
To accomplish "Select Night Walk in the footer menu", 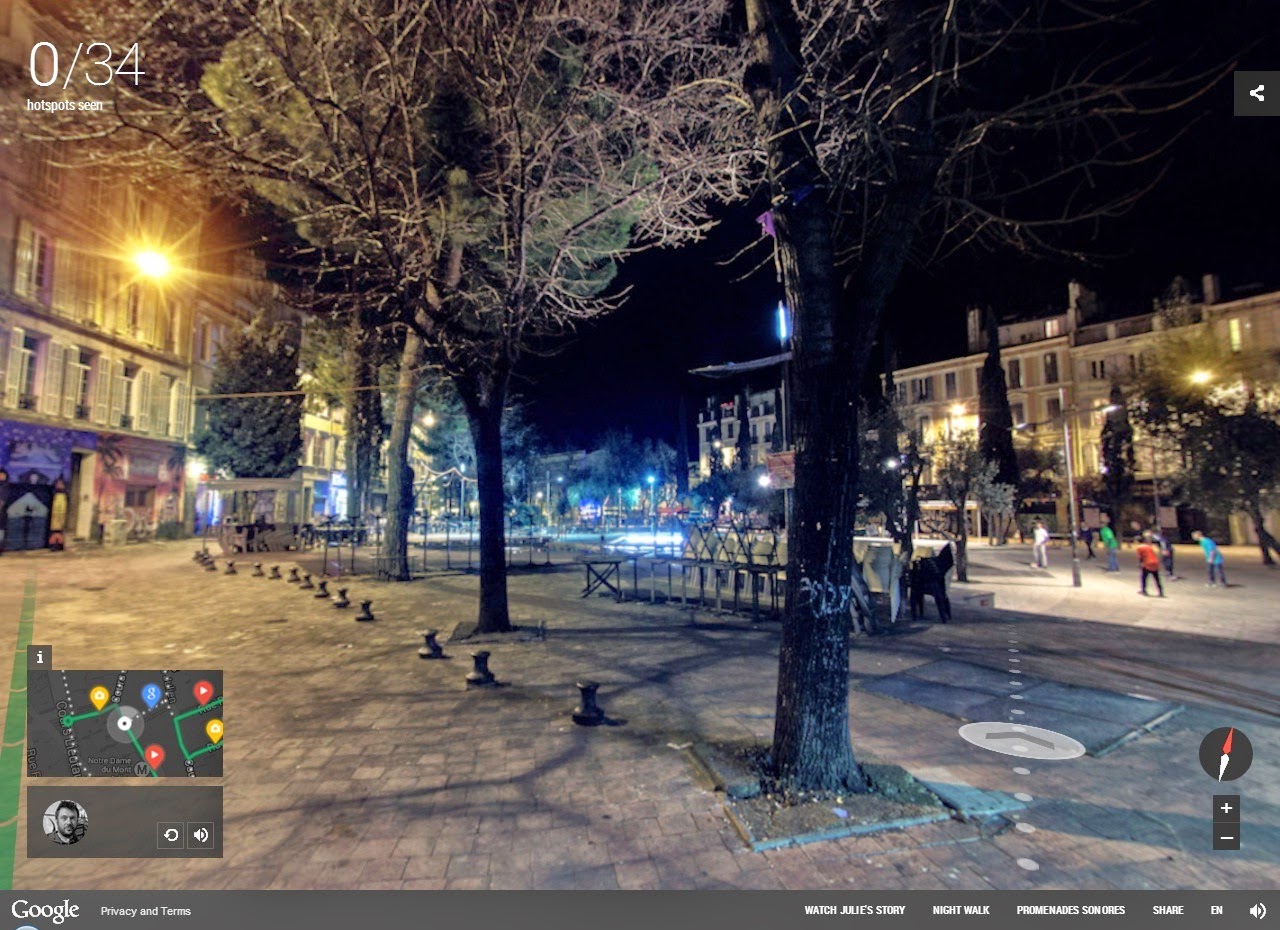I will 961,910.
